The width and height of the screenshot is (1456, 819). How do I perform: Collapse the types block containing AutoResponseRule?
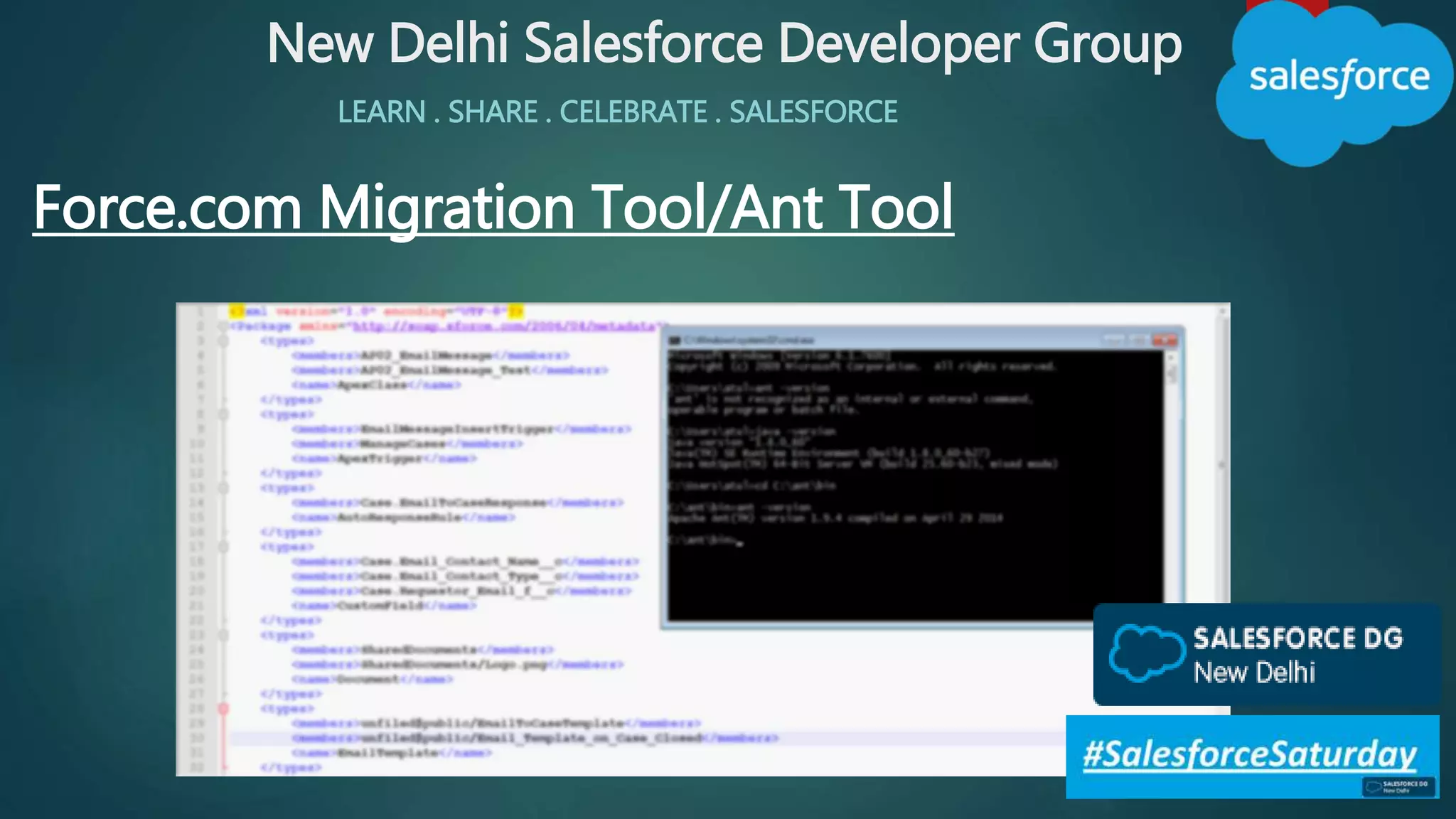point(223,488)
